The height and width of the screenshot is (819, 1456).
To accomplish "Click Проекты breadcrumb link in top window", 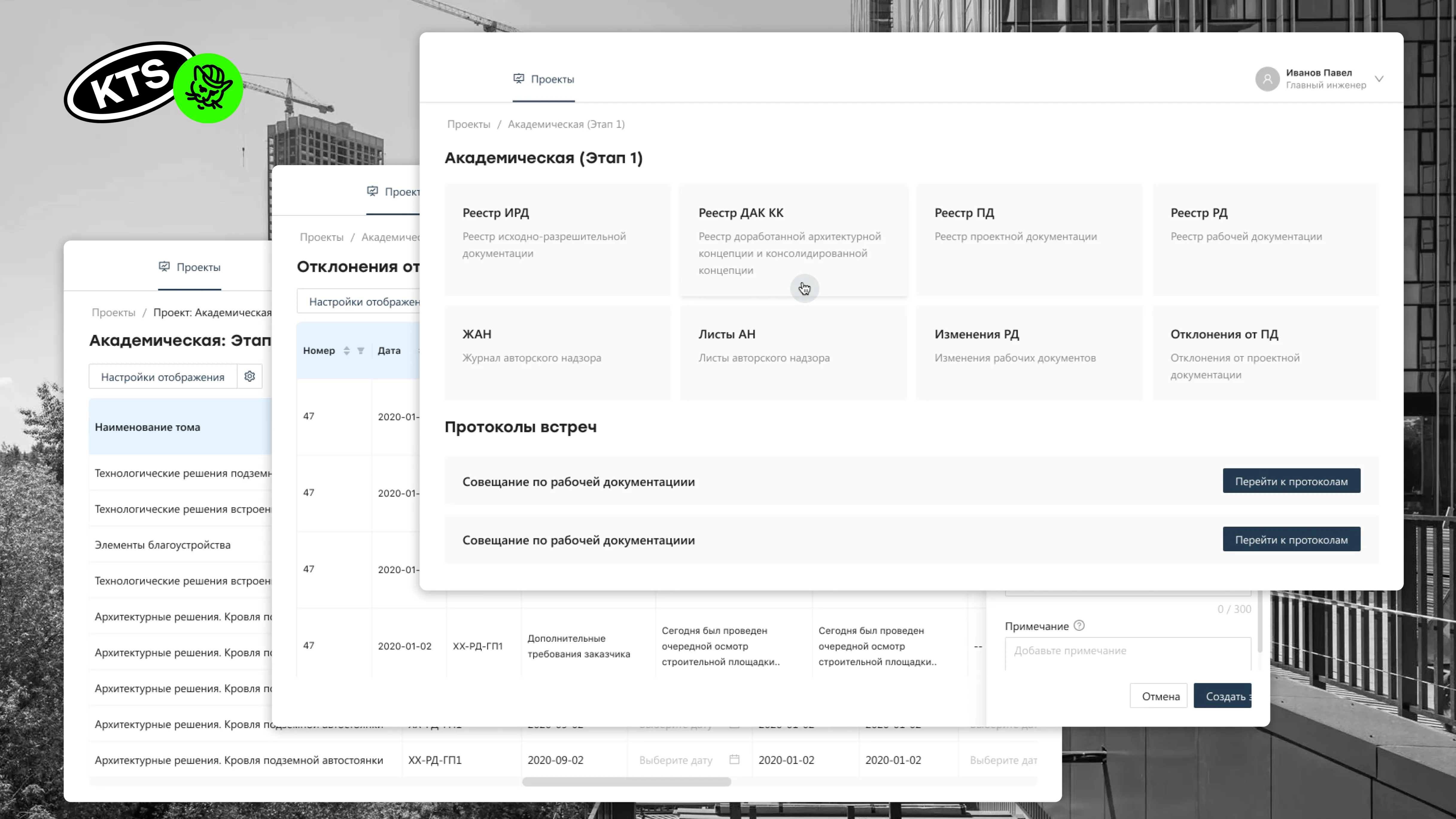I will pos(468,124).
